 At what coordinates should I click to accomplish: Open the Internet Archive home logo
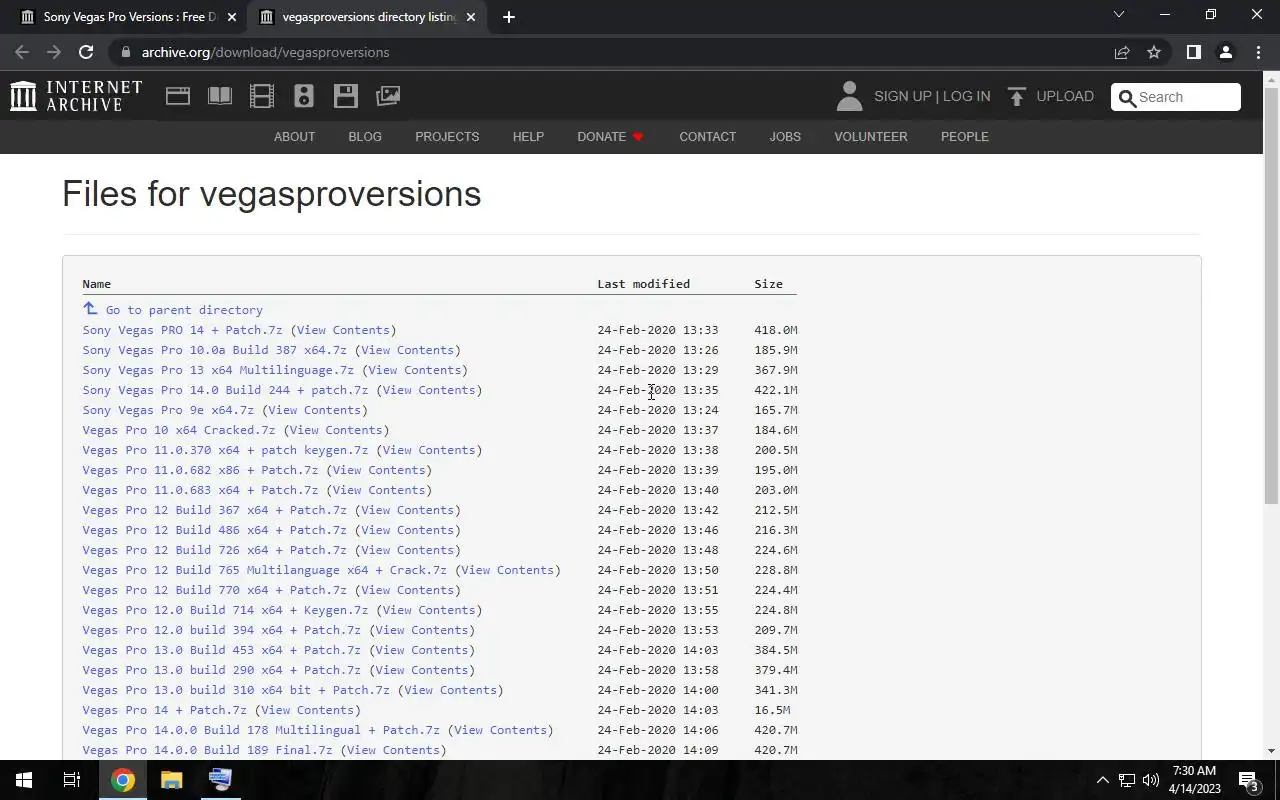76,96
